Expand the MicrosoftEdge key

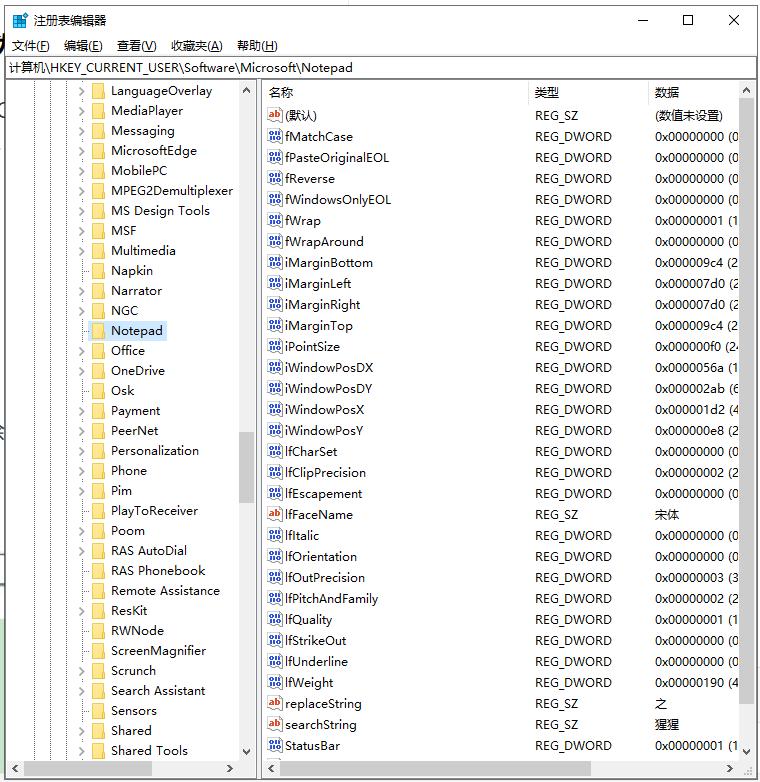pyautogui.click(x=81, y=151)
